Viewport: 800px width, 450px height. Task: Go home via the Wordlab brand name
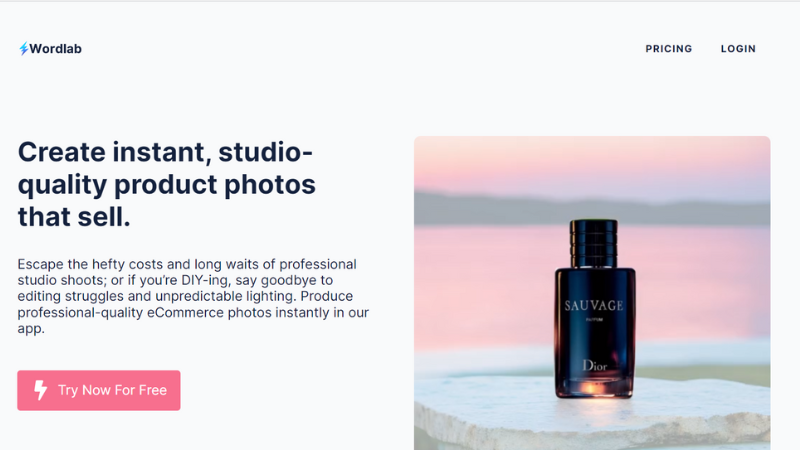(x=55, y=48)
